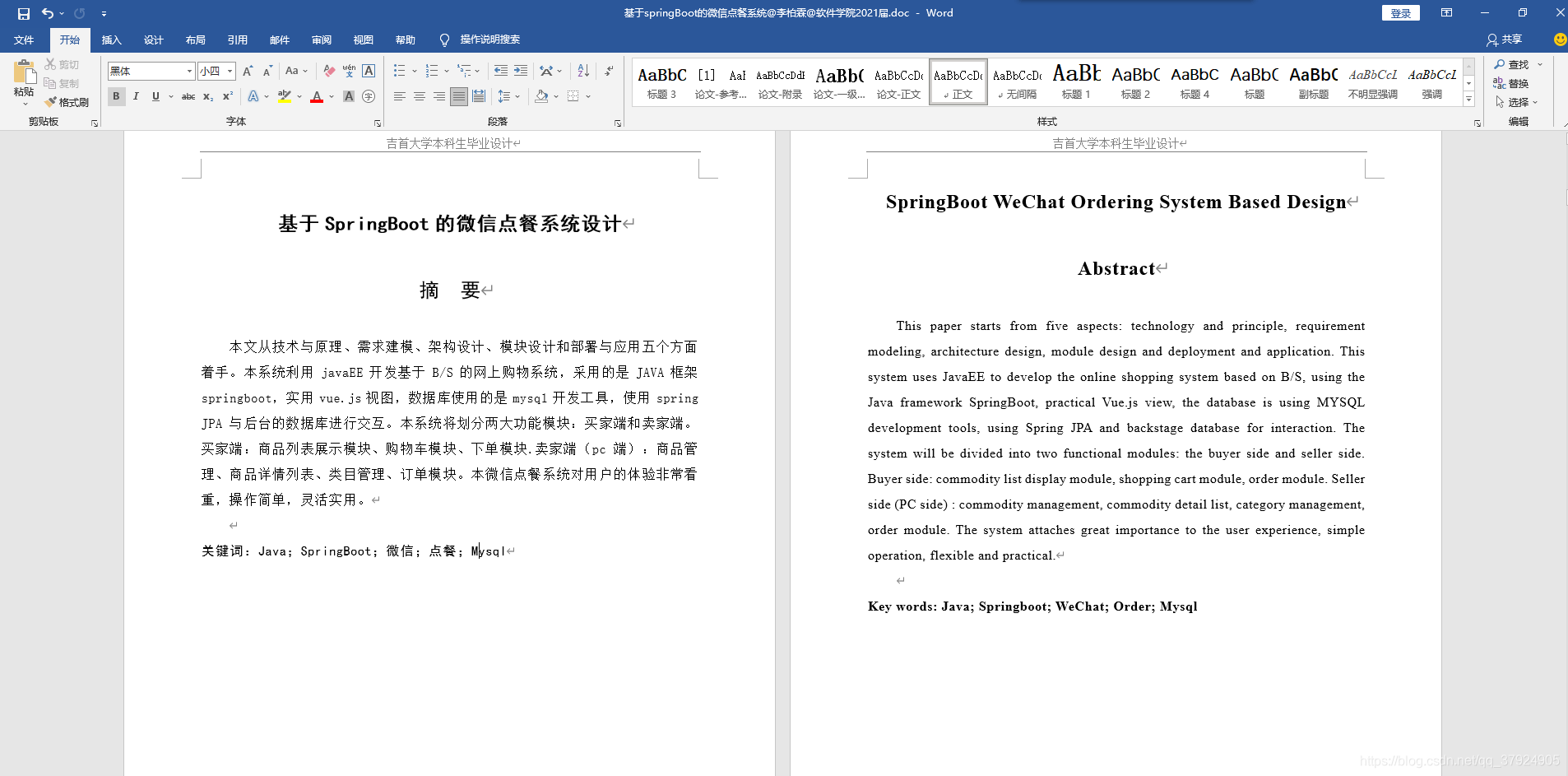The height and width of the screenshot is (776, 1568).
Task: Click the Paste clipboard icon
Action: [24, 72]
